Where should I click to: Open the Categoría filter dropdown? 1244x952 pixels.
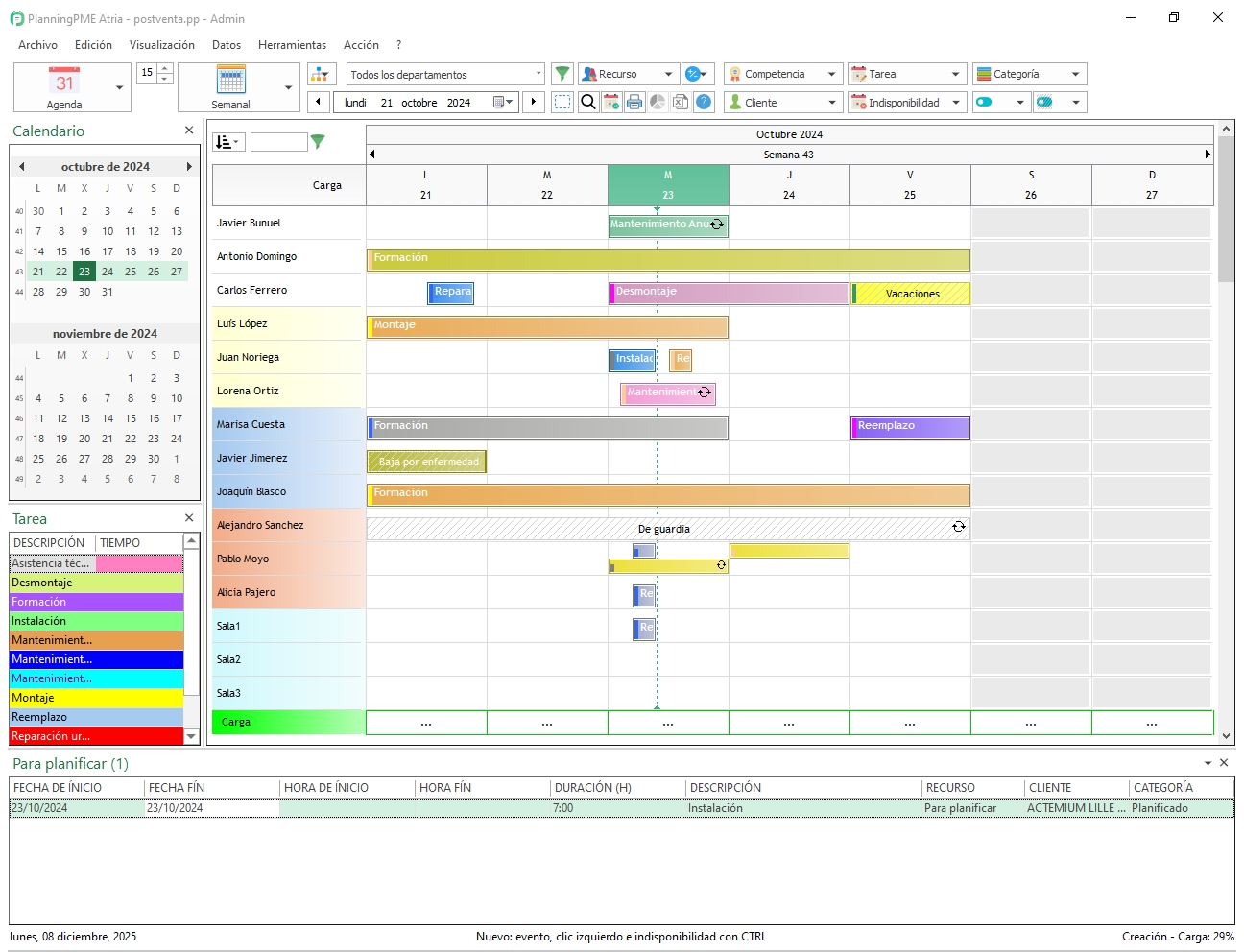[x=1029, y=74]
